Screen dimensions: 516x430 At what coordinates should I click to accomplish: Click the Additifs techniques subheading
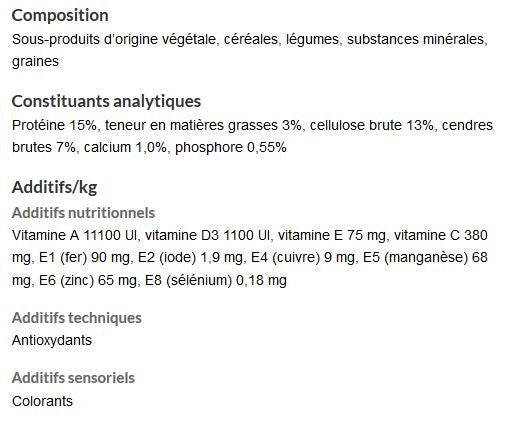click(77, 318)
